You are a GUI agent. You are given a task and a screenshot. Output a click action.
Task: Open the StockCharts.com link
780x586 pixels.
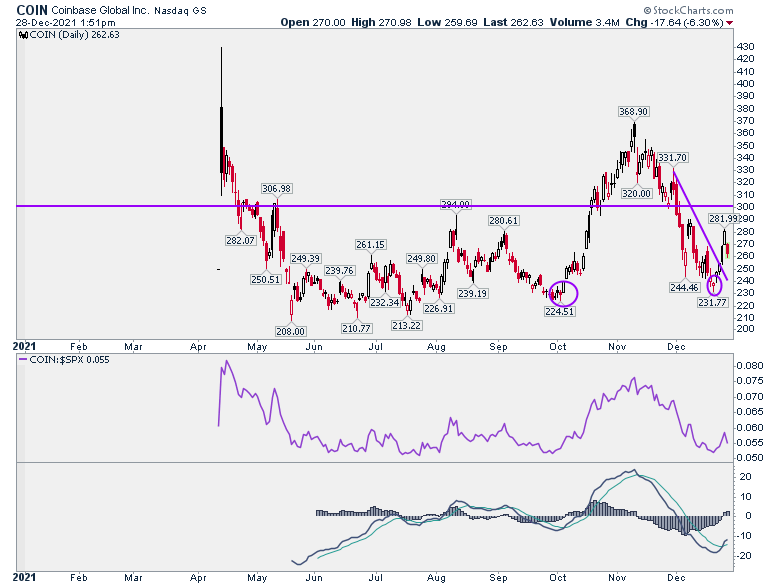[x=688, y=10]
